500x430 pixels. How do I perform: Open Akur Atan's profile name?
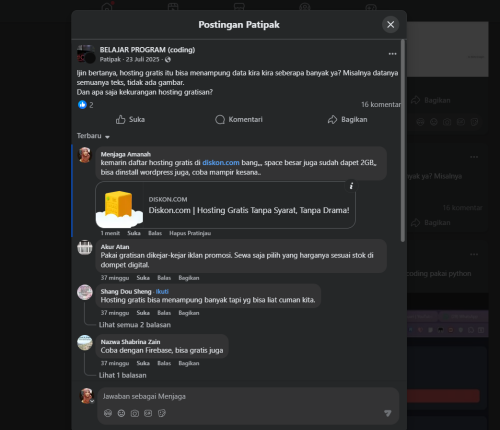click(115, 247)
